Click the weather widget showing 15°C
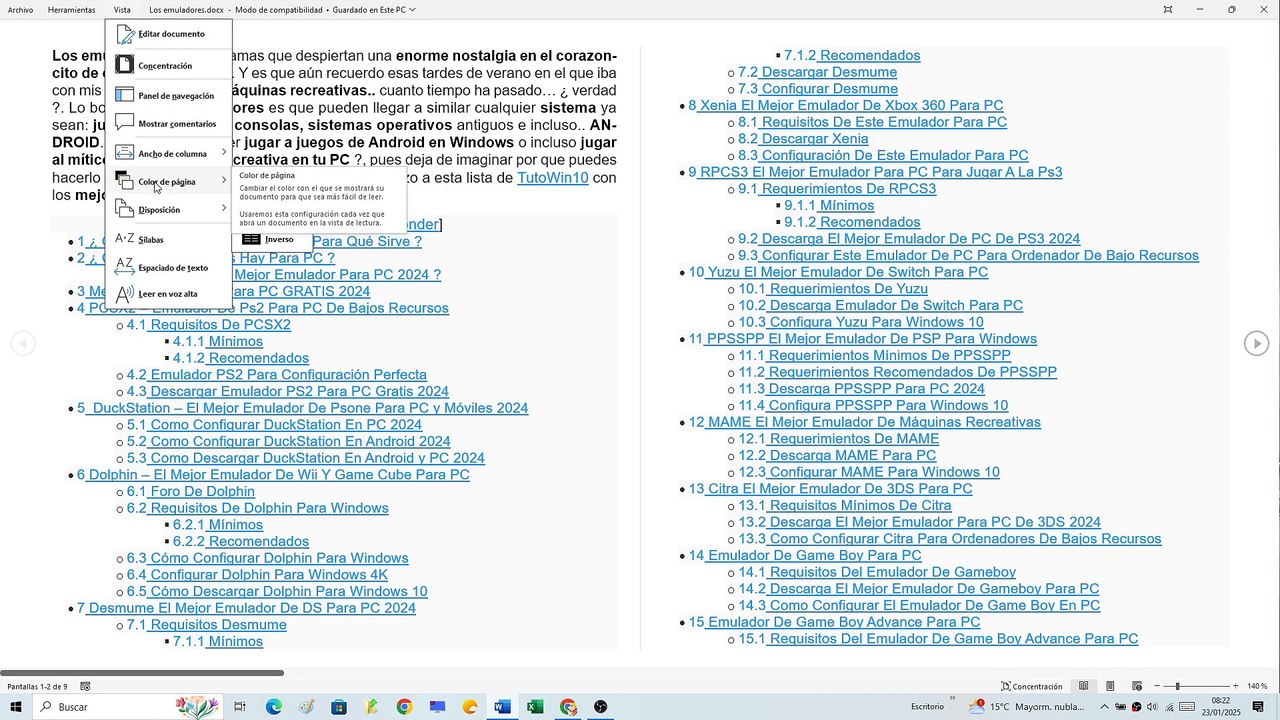 click(1027, 707)
